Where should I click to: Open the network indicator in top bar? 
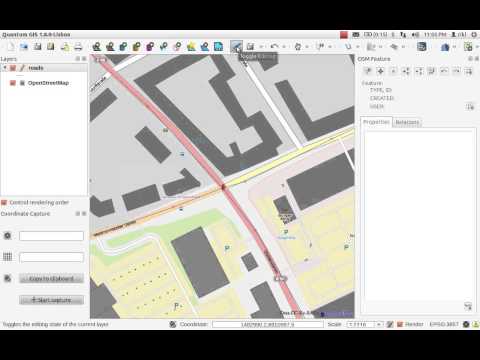[x=403, y=34]
